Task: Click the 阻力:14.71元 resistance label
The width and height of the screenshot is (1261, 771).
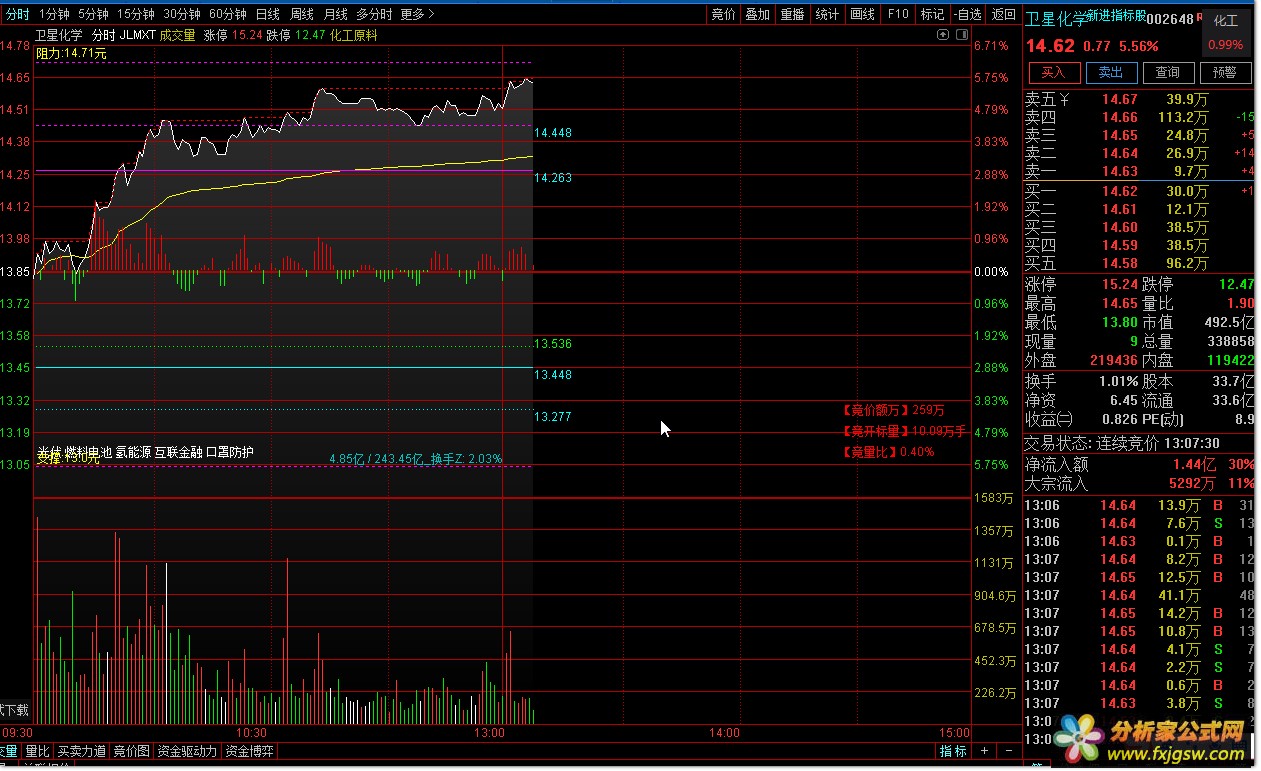Action: click(x=71, y=53)
